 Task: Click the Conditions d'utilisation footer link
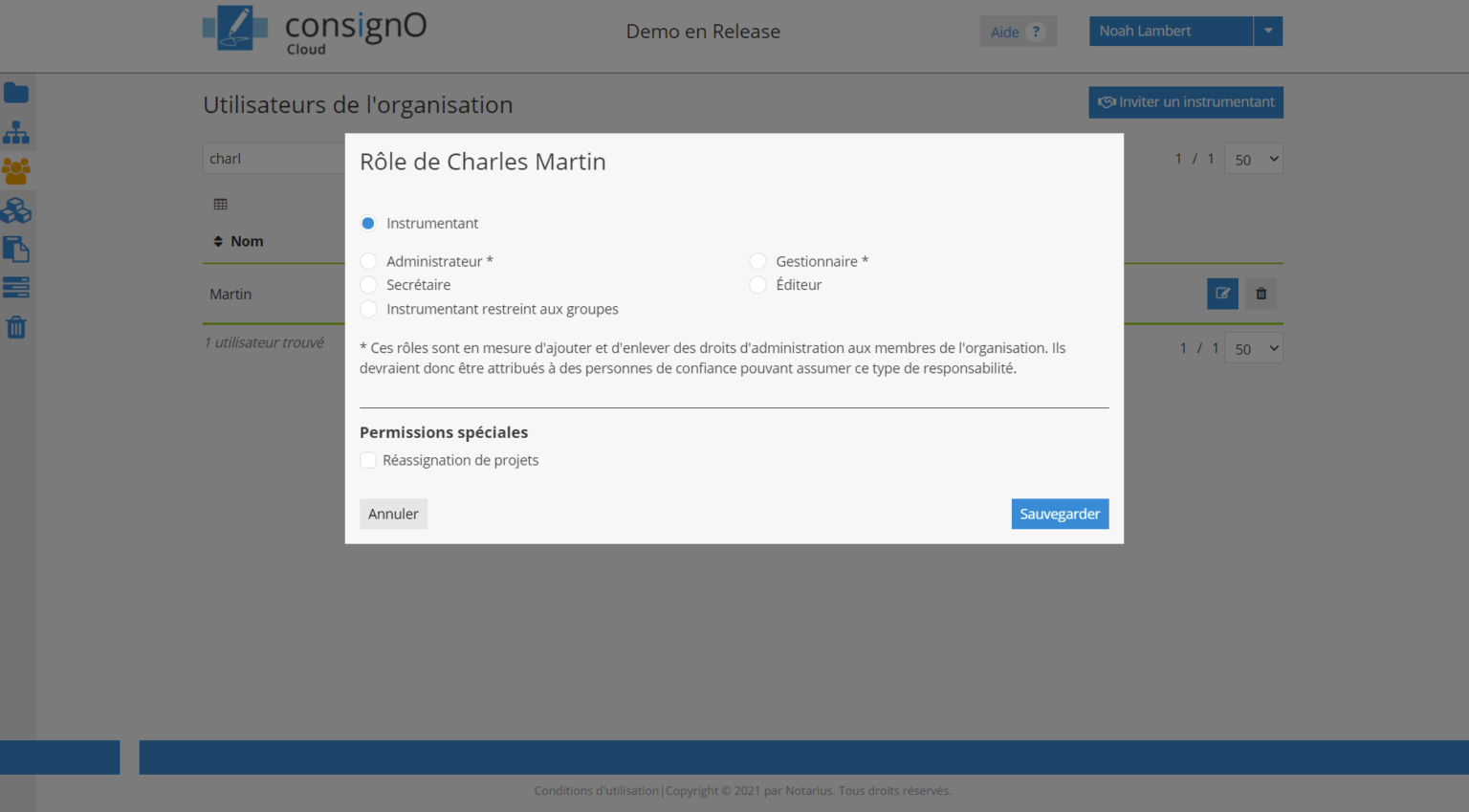[x=596, y=791]
